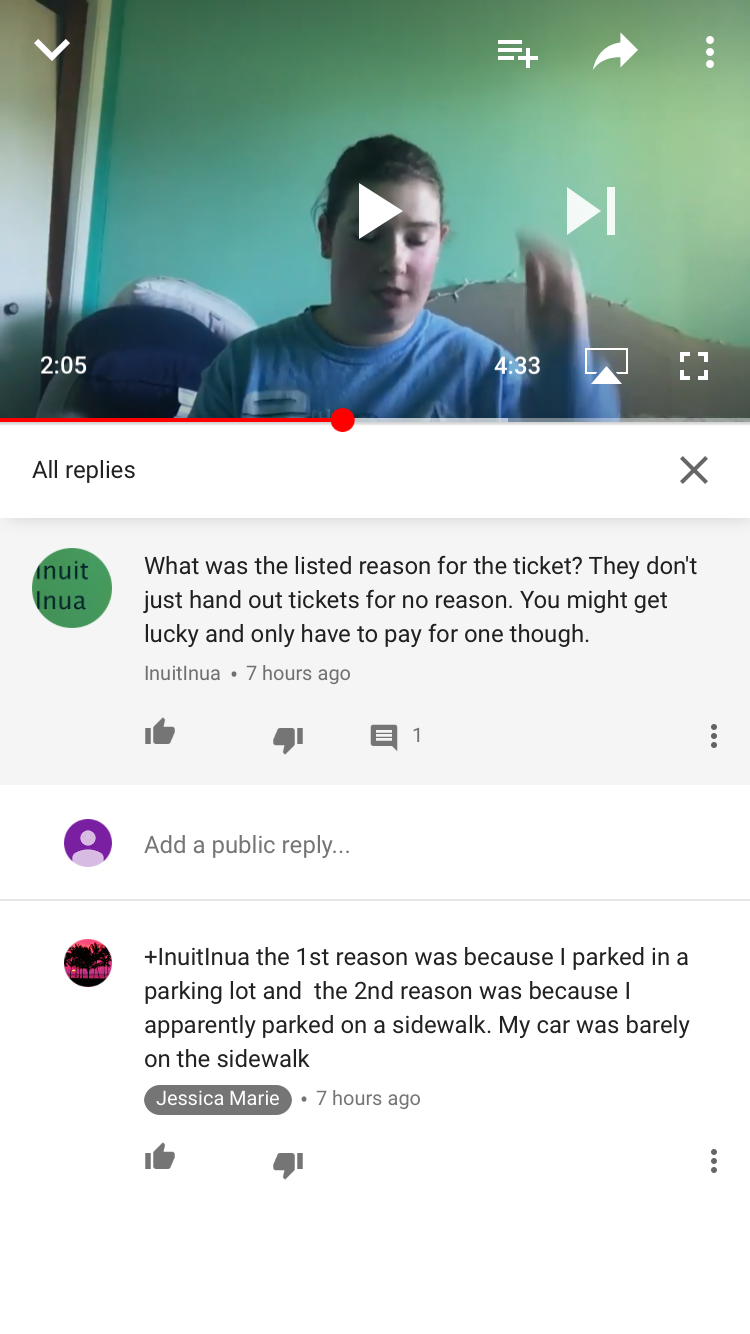Screen dimensions: 750x1334
Task: Add the video to a playlist
Action: click(518, 52)
